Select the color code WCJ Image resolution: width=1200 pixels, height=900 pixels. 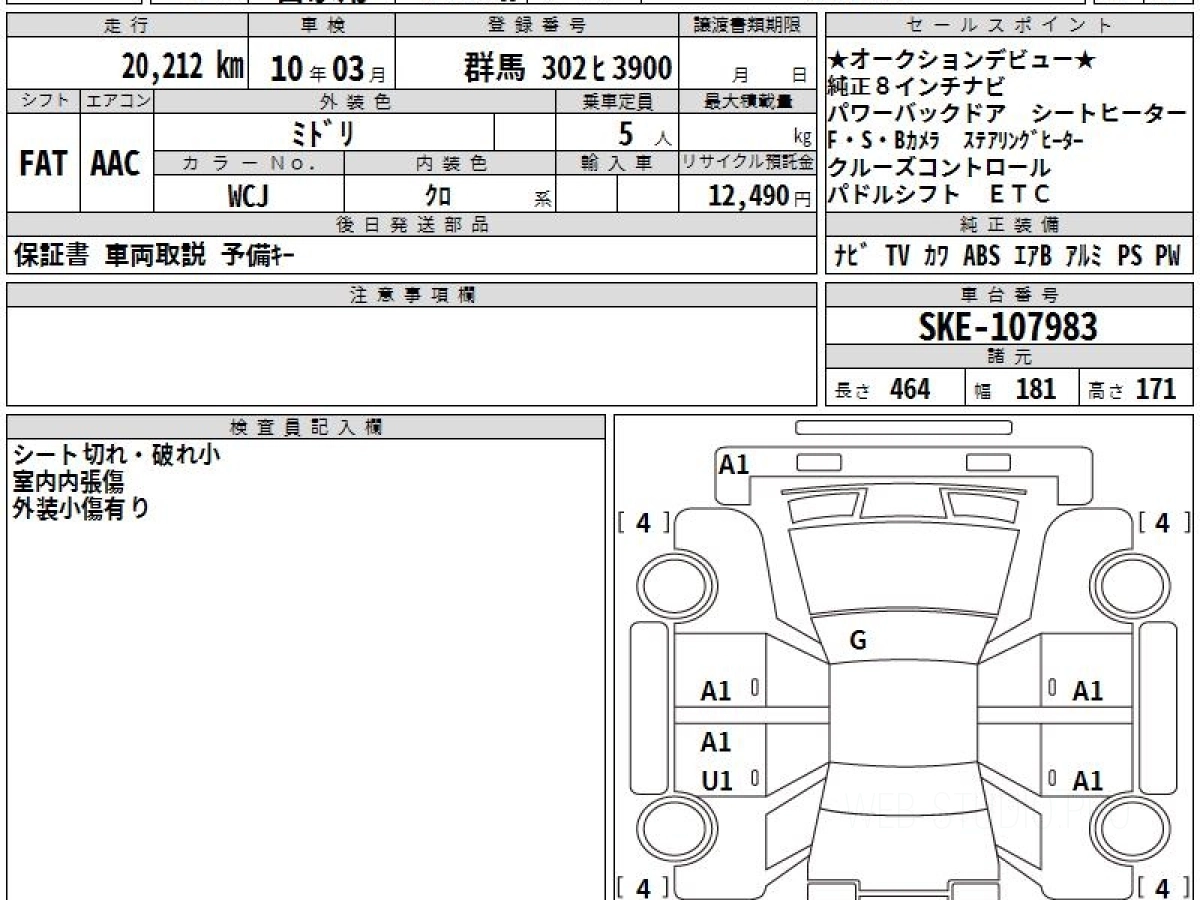click(249, 196)
